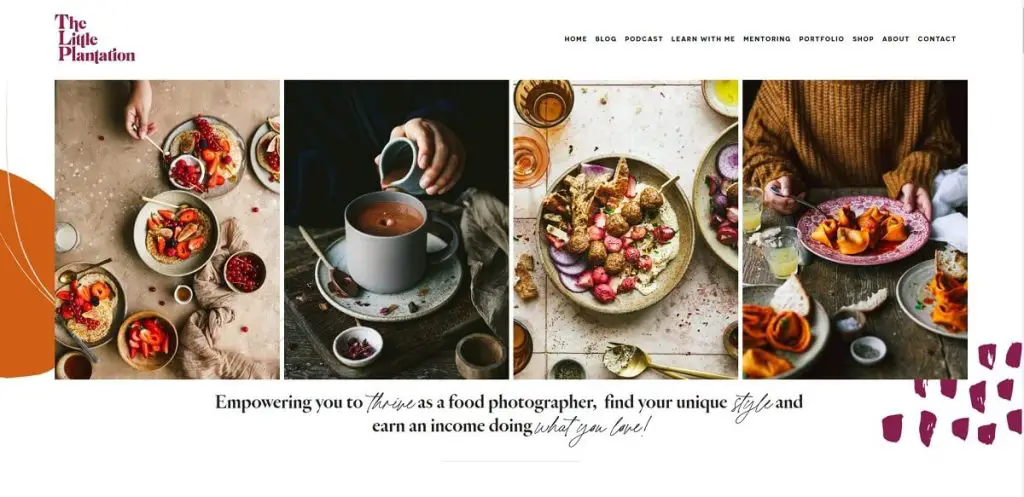Click The Little Plantation logo
Screen dimensions: 1024x497
pos(95,39)
